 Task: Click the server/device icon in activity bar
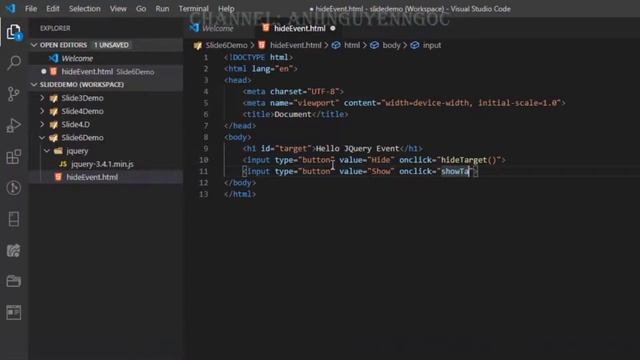click(13, 219)
